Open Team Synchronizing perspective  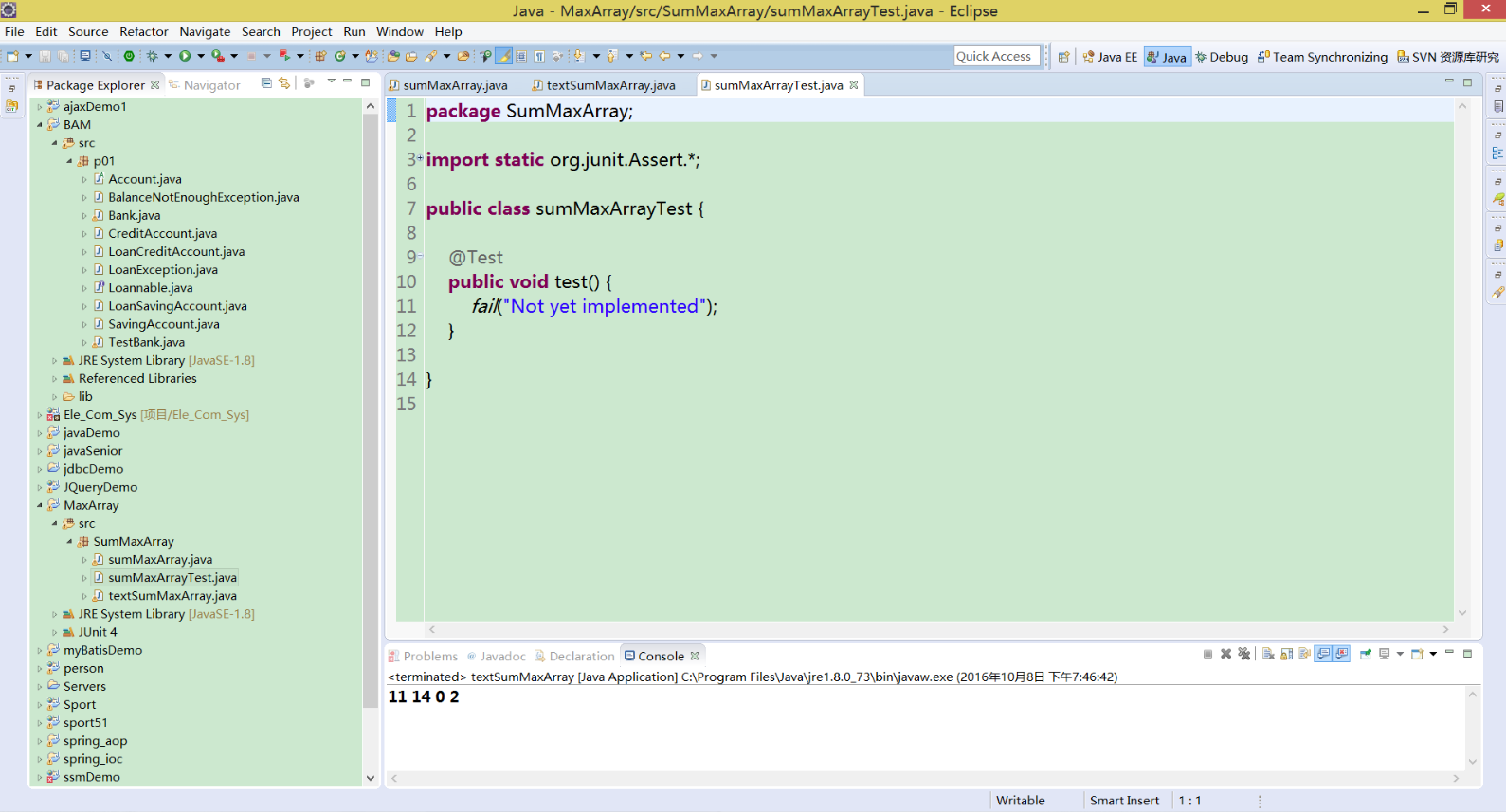click(x=1322, y=57)
